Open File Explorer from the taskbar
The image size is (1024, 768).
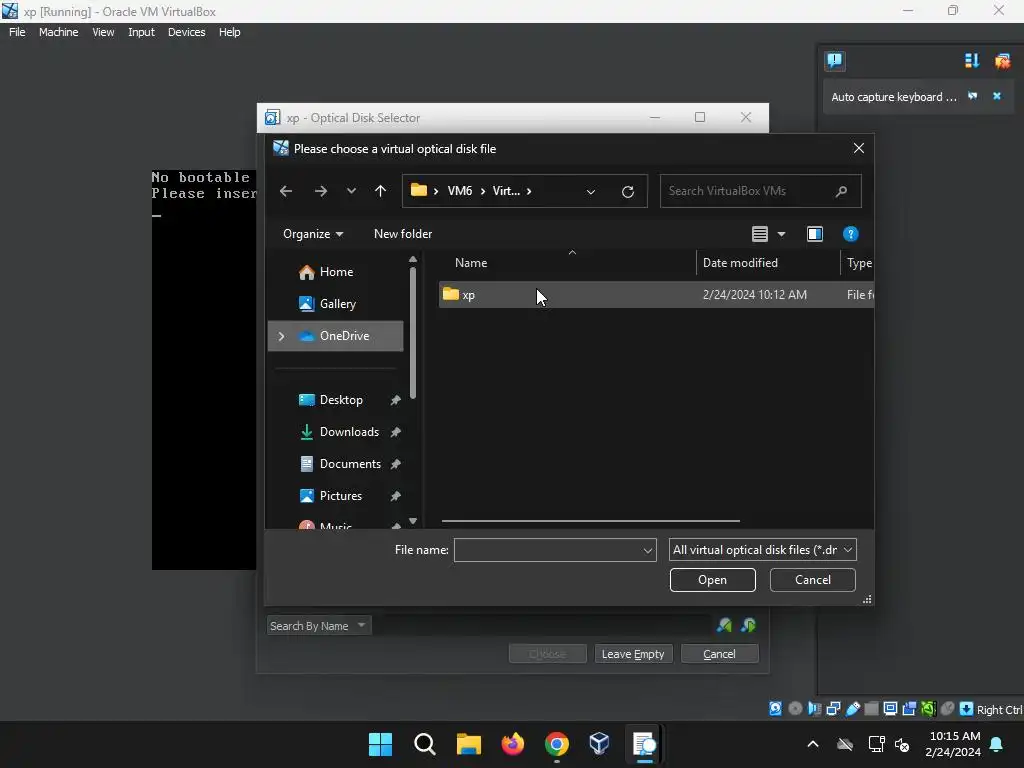click(468, 744)
